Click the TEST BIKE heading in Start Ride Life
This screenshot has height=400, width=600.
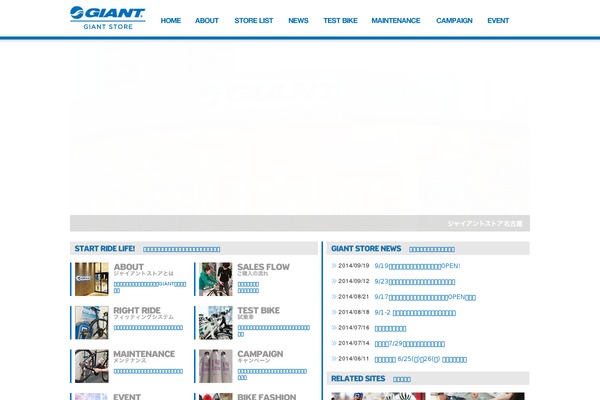(x=258, y=310)
